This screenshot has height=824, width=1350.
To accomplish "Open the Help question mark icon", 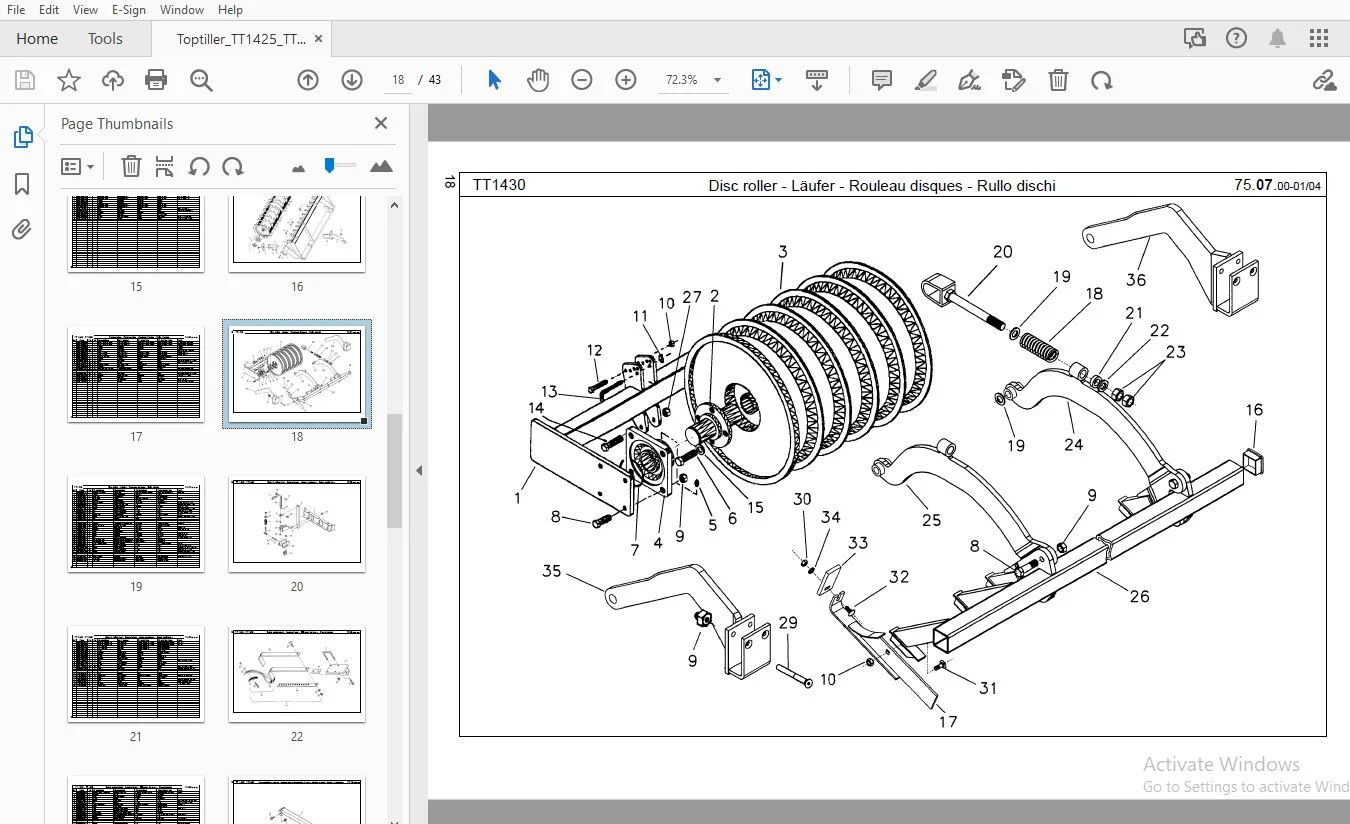I will (x=1237, y=39).
